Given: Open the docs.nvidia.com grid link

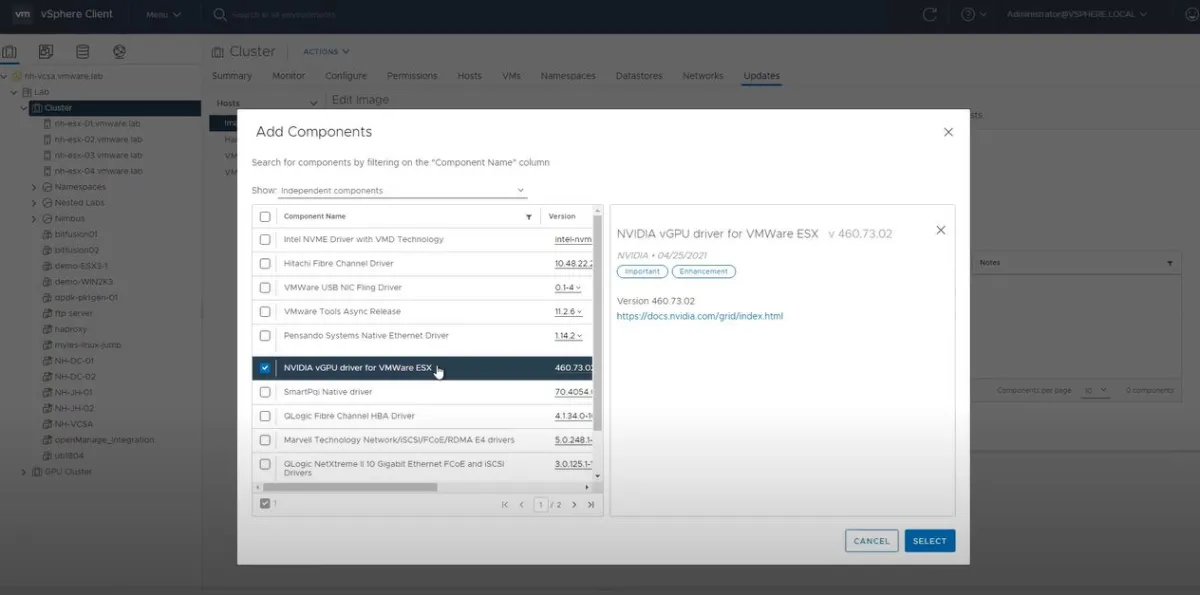Looking at the screenshot, I should tap(700, 316).
